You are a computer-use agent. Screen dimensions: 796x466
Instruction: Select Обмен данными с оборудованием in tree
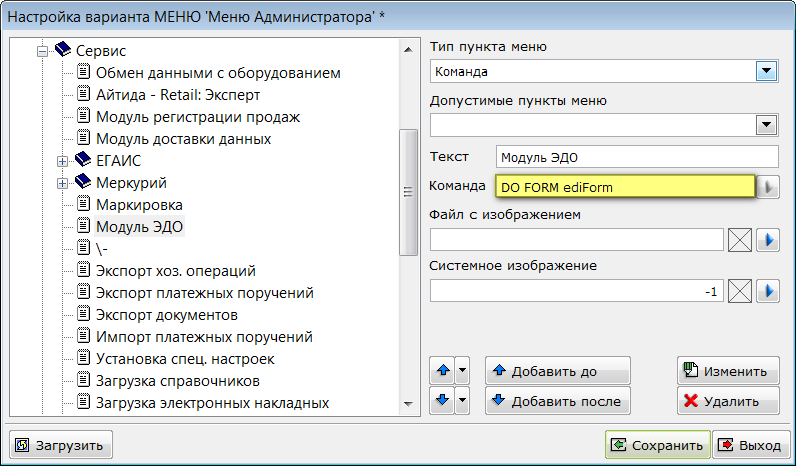[218, 73]
